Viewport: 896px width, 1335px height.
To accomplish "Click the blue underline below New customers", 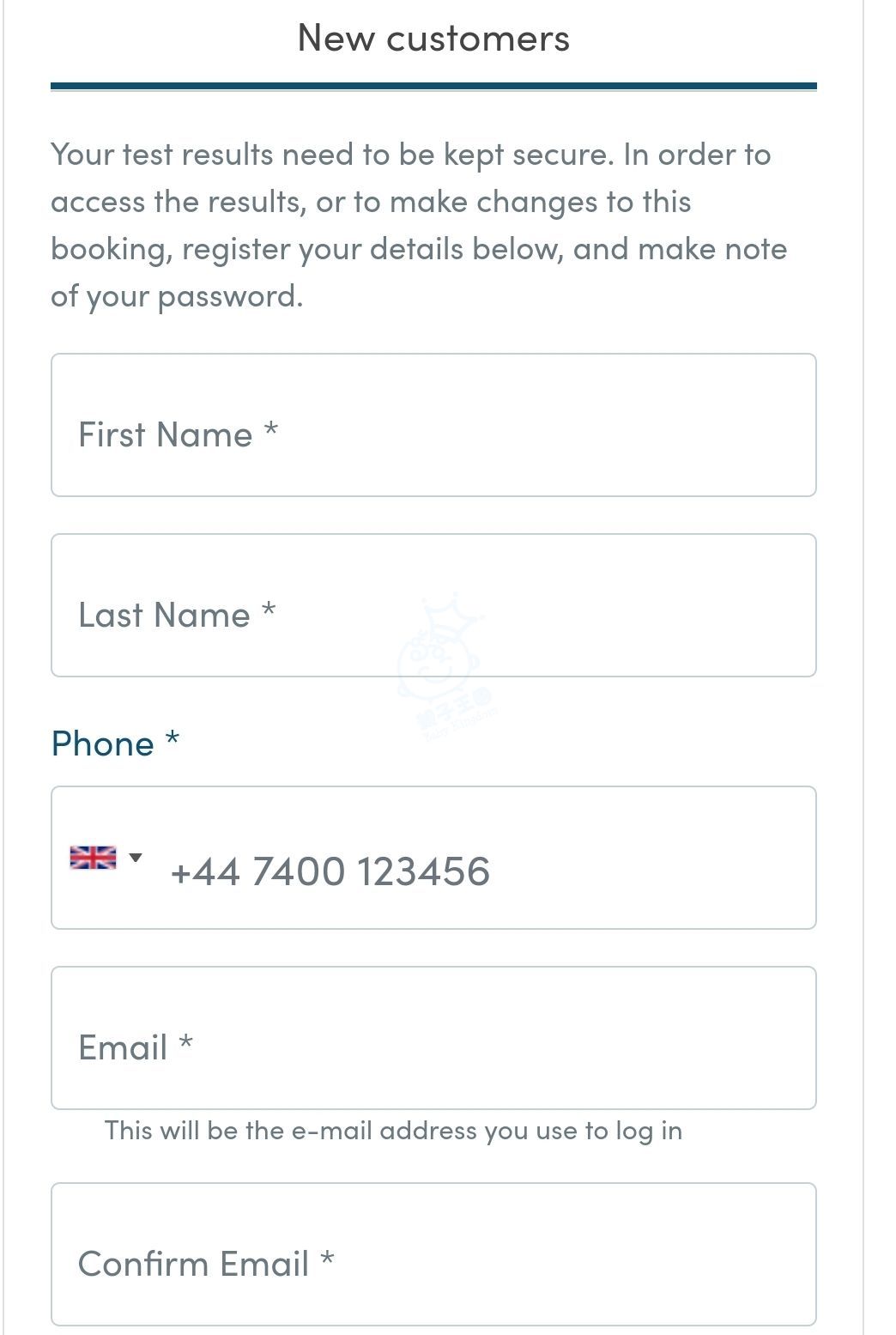I will coord(433,86).
